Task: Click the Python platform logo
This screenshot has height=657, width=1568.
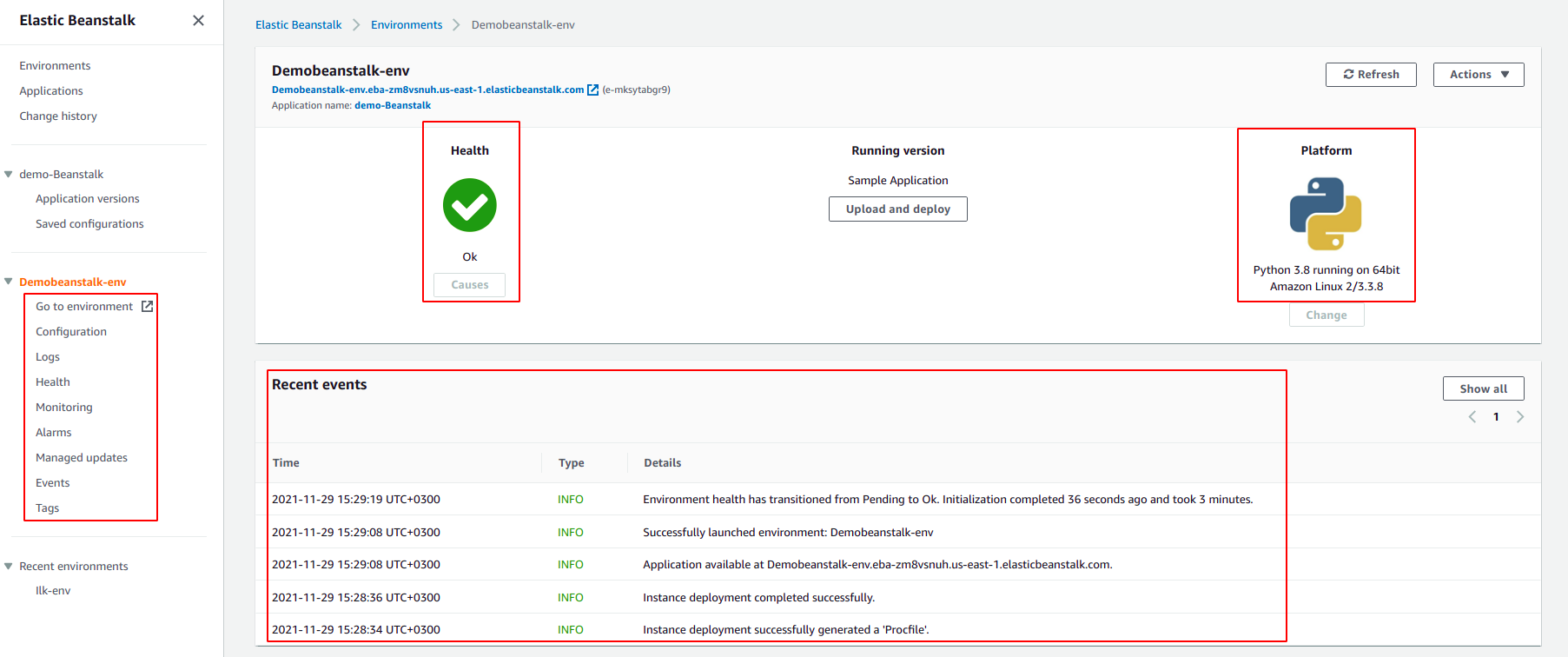Action: click(1326, 214)
